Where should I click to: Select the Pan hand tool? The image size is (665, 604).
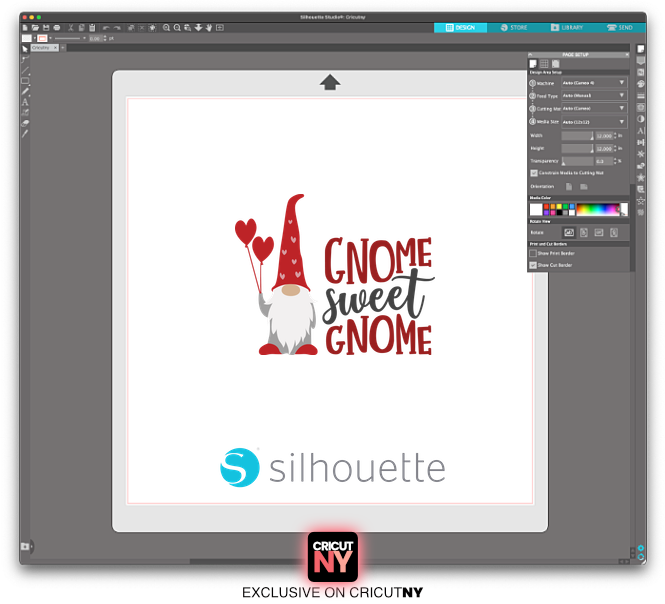pyautogui.click(x=209, y=28)
